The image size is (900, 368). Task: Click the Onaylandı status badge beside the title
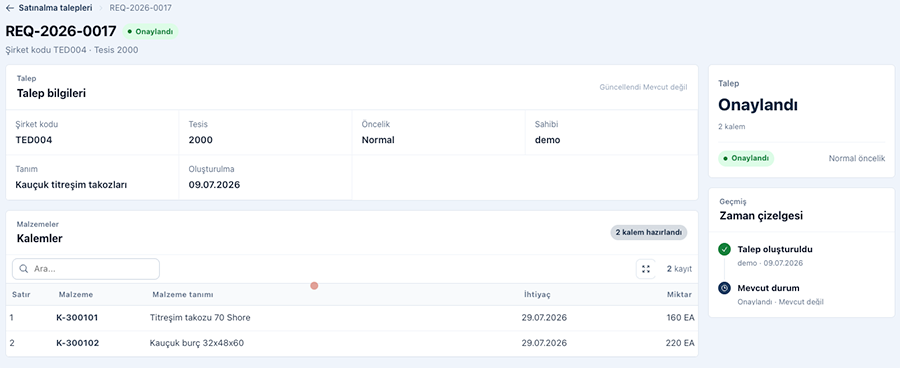(x=150, y=32)
